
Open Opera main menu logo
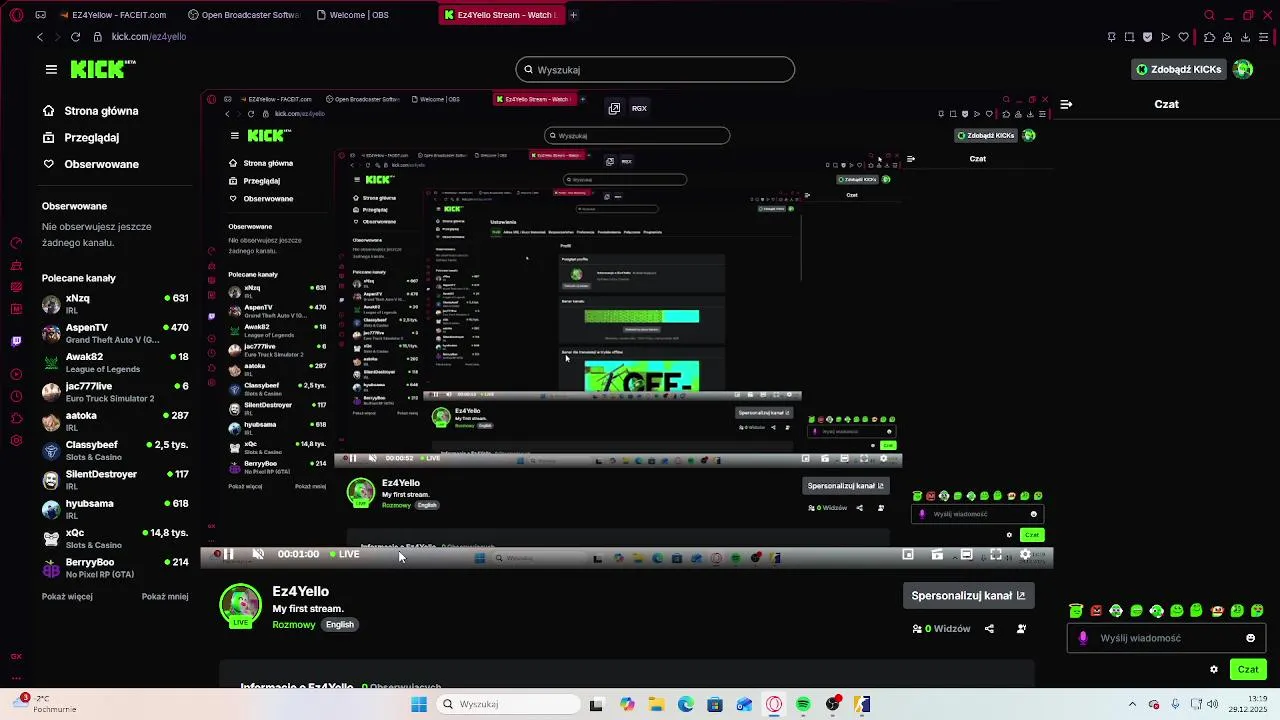point(16,15)
